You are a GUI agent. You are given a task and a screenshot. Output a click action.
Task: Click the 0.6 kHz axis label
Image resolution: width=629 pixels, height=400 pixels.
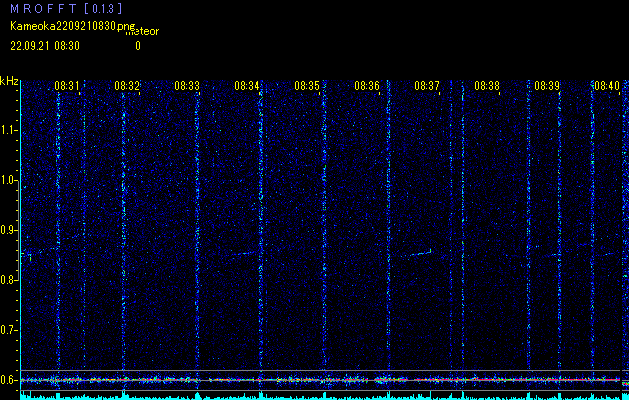coord(9,380)
